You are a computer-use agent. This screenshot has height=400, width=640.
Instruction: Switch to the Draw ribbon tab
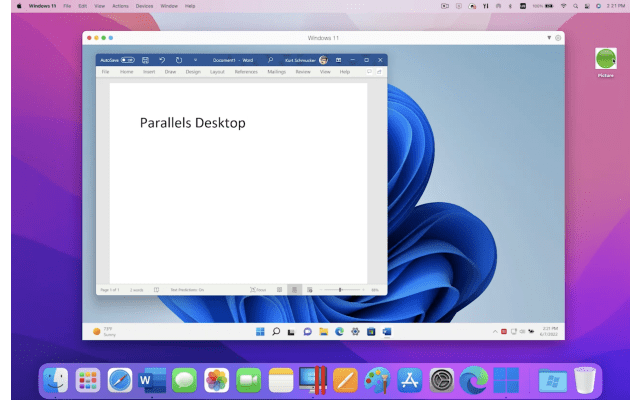(170, 72)
